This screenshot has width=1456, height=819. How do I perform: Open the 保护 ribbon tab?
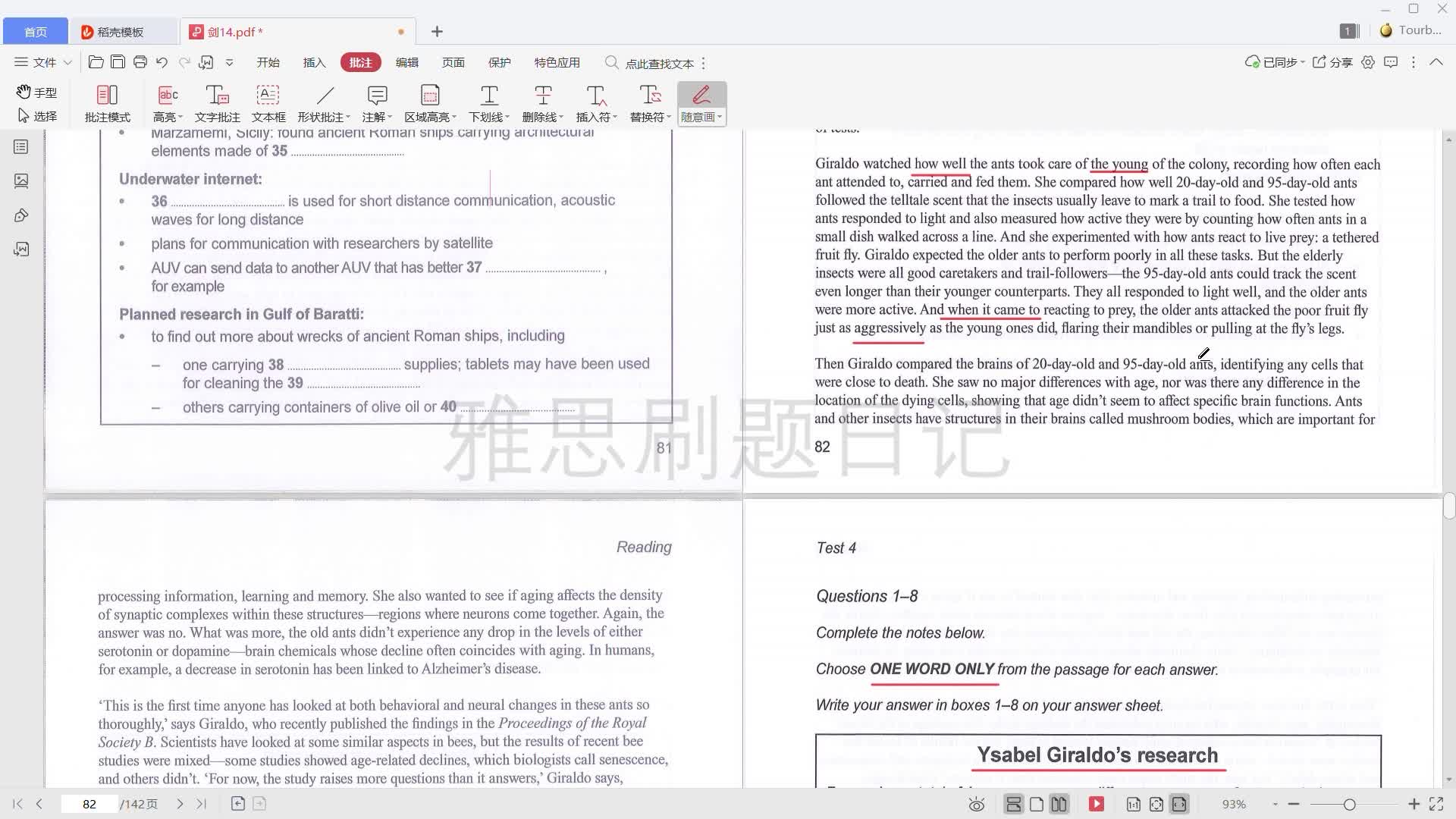(x=500, y=62)
